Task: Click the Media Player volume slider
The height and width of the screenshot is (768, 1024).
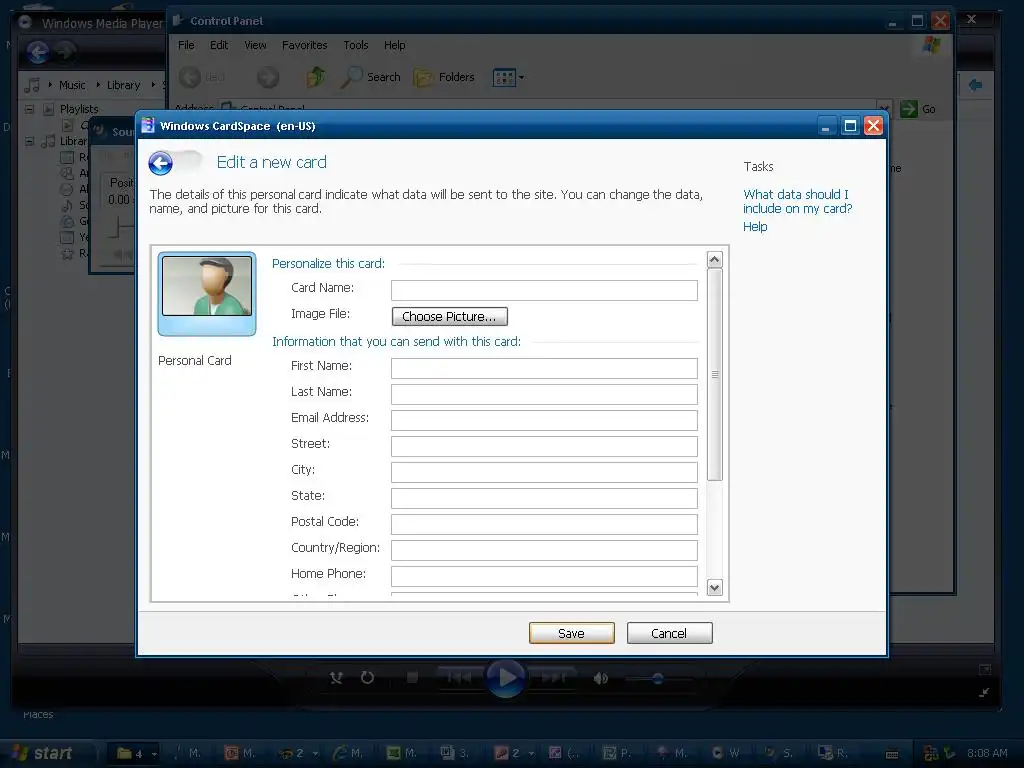Action: pos(658,679)
